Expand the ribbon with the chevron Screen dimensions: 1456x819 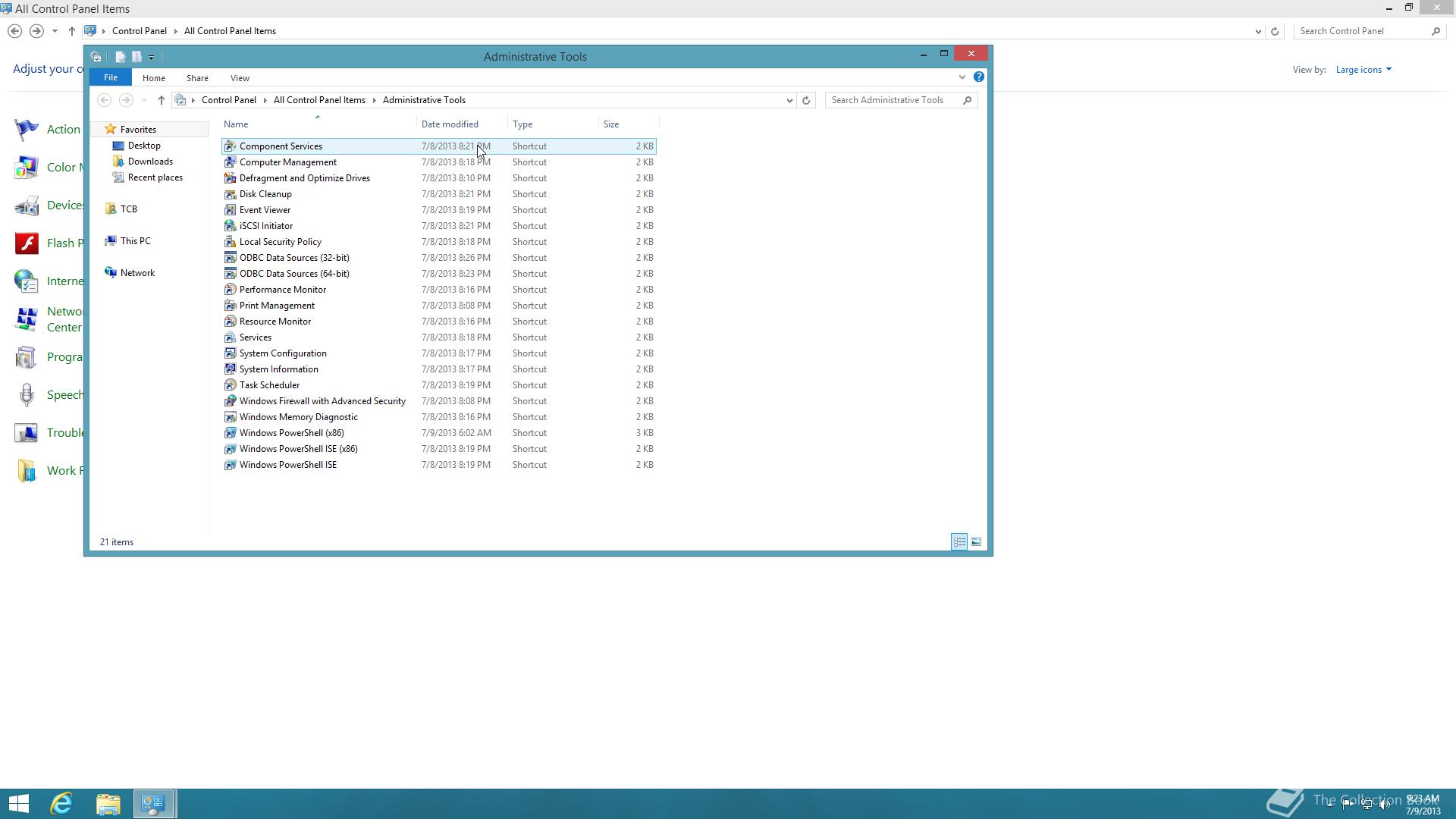tap(962, 77)
